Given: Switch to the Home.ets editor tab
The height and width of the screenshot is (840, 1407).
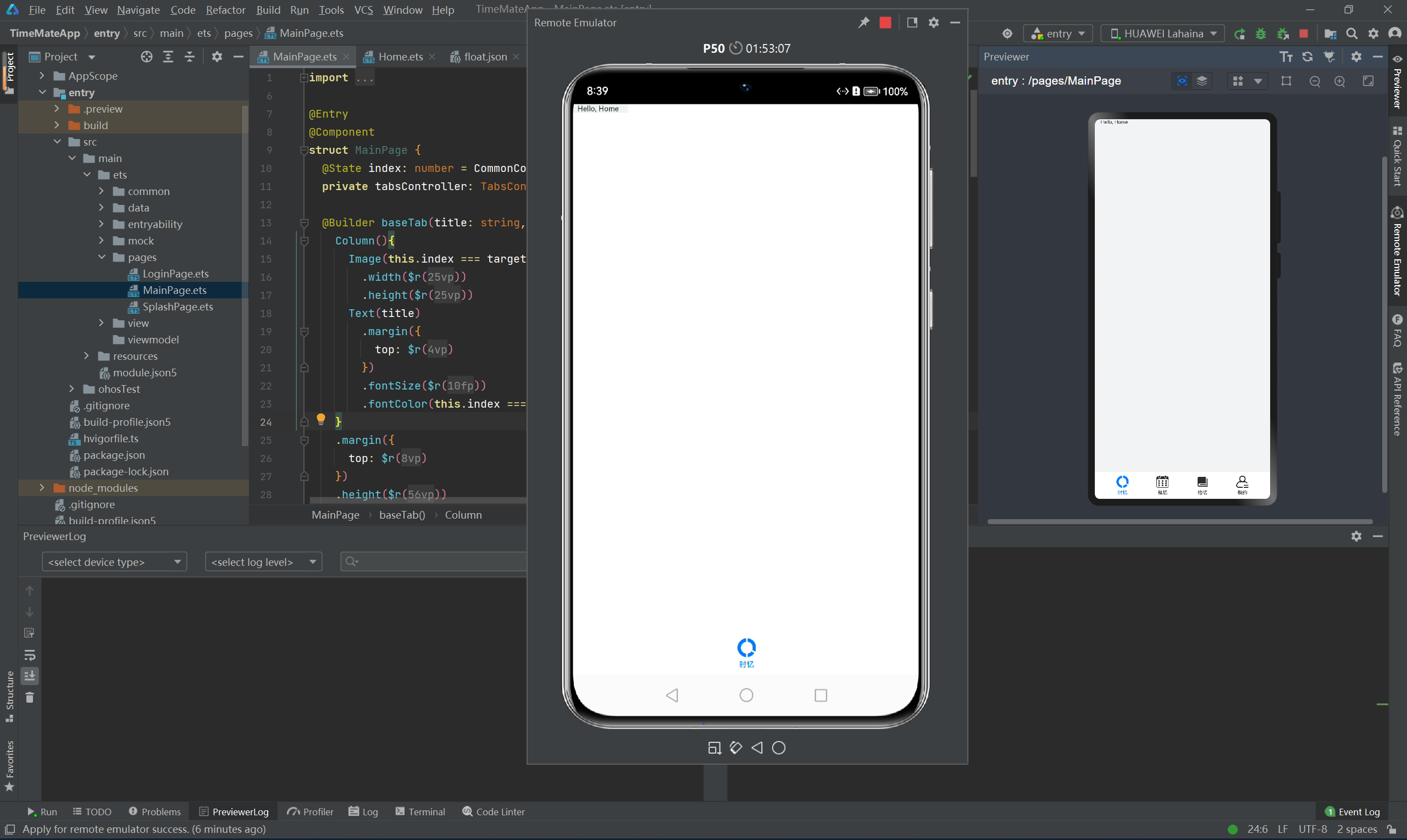Looking at the screenshot, I should pyautogui.click(x=400, y=57).
